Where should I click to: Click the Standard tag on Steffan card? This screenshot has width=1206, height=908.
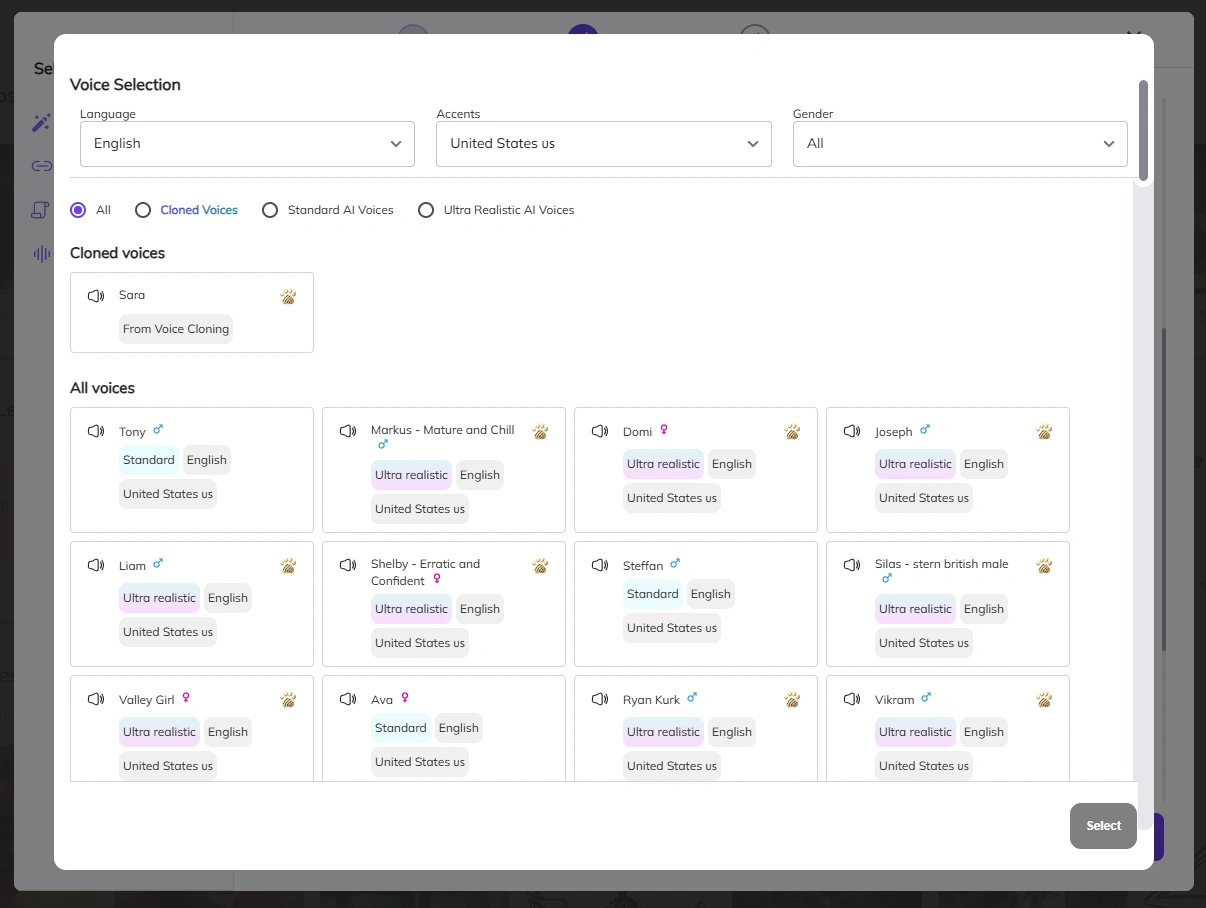click(x=653, y=594)
